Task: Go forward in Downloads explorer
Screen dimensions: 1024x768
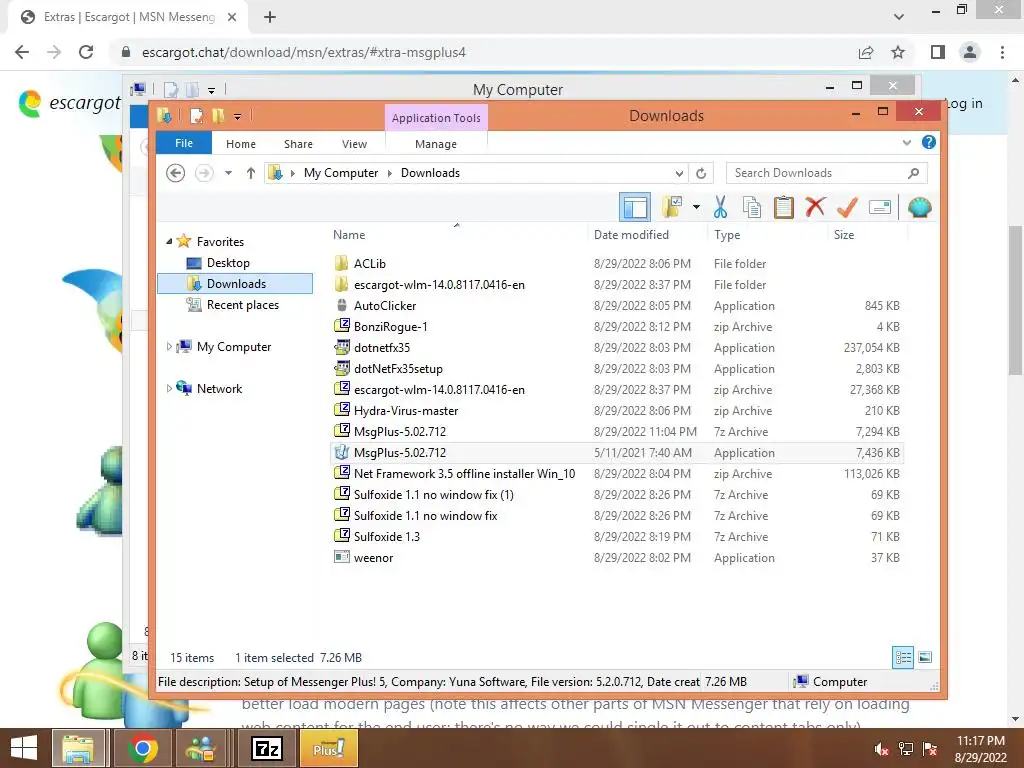Action: point(204,173)
